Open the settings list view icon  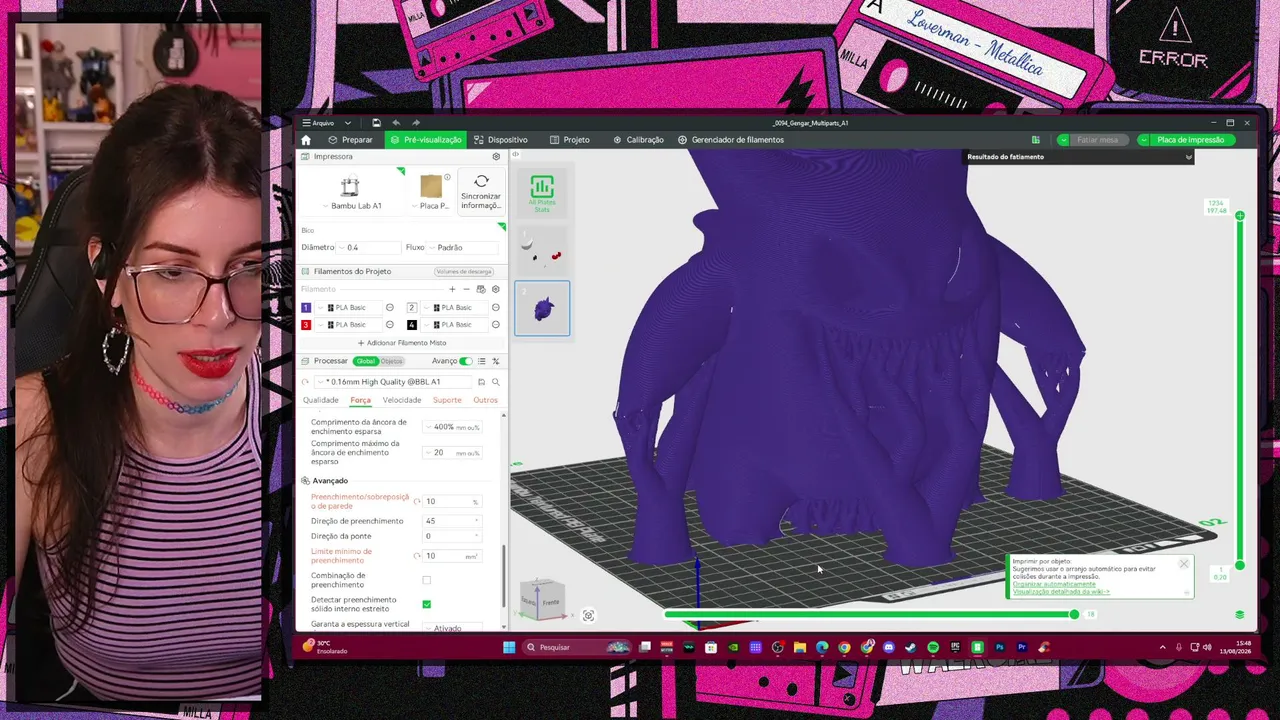point(481,361)
